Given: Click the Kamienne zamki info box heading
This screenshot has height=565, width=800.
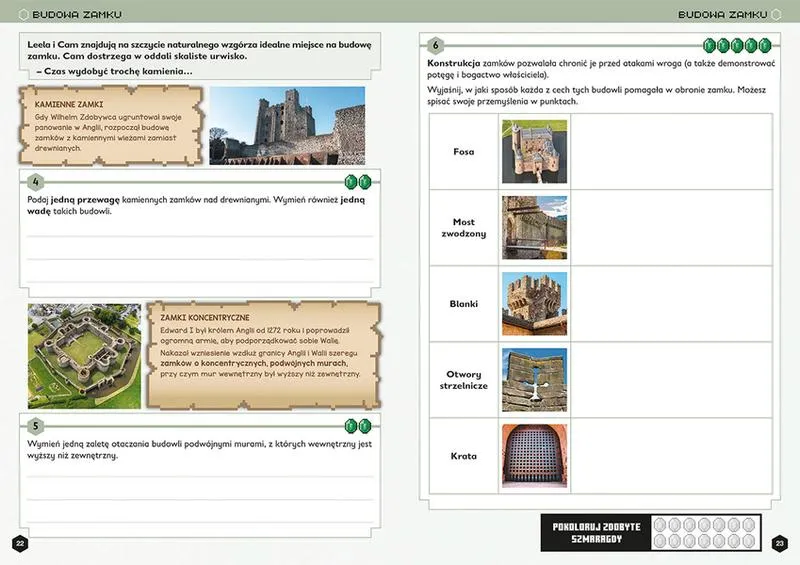Looking at the screenshot, I should point(70,104).
